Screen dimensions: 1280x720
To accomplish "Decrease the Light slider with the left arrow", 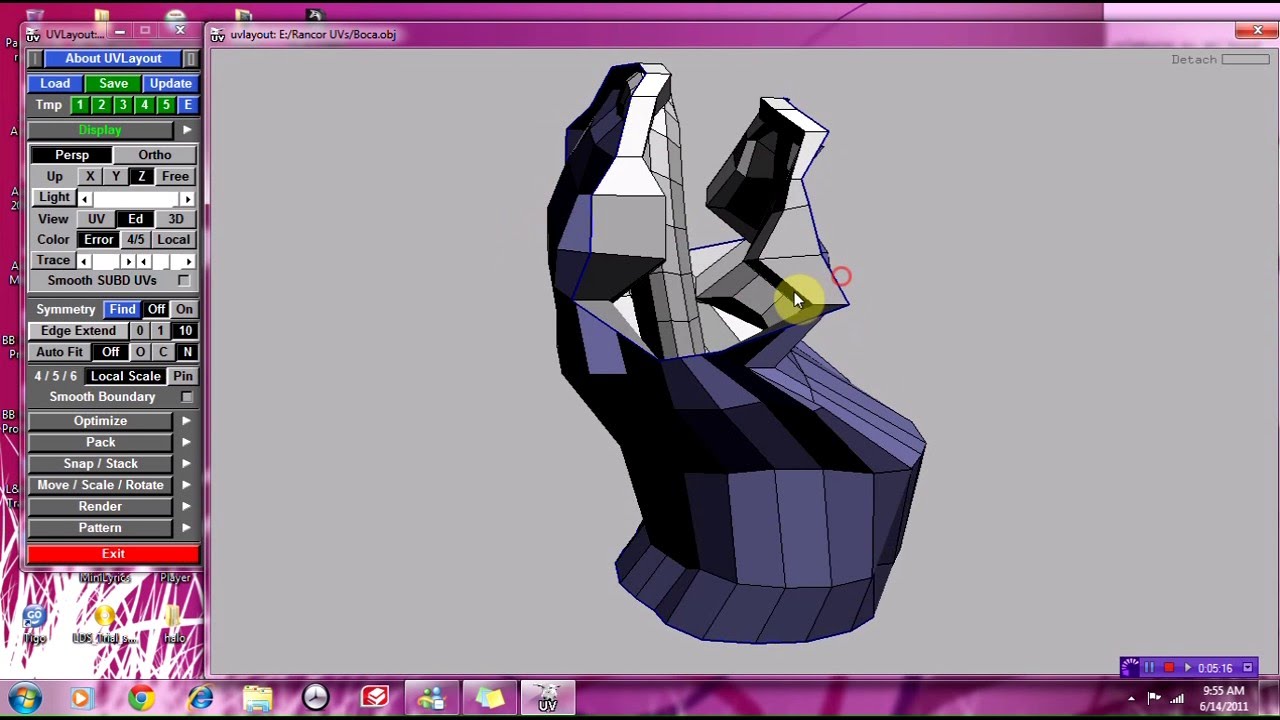I will click(x=85, y=199).
